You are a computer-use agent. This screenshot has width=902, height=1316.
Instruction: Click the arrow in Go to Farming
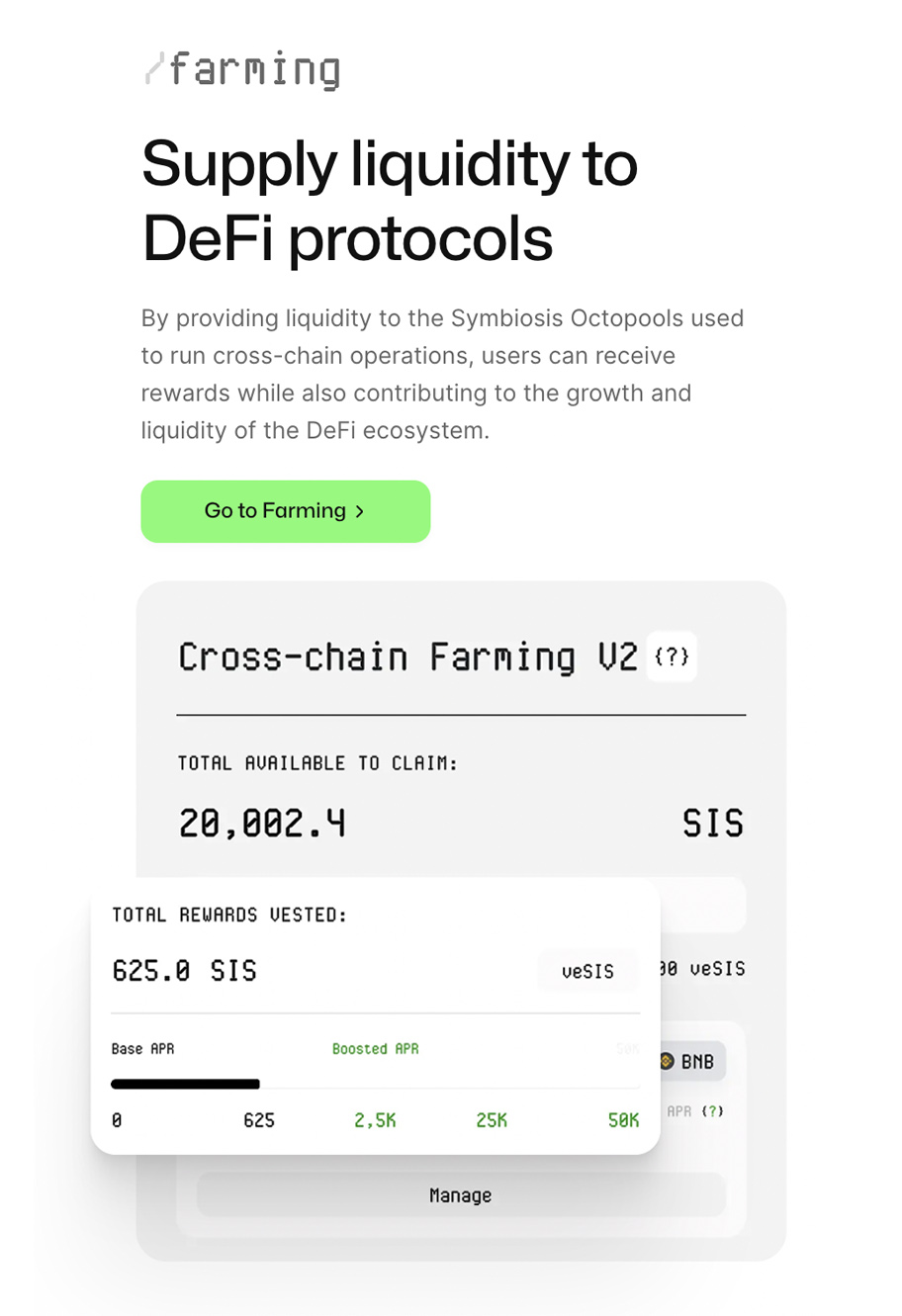pos(360,511)
